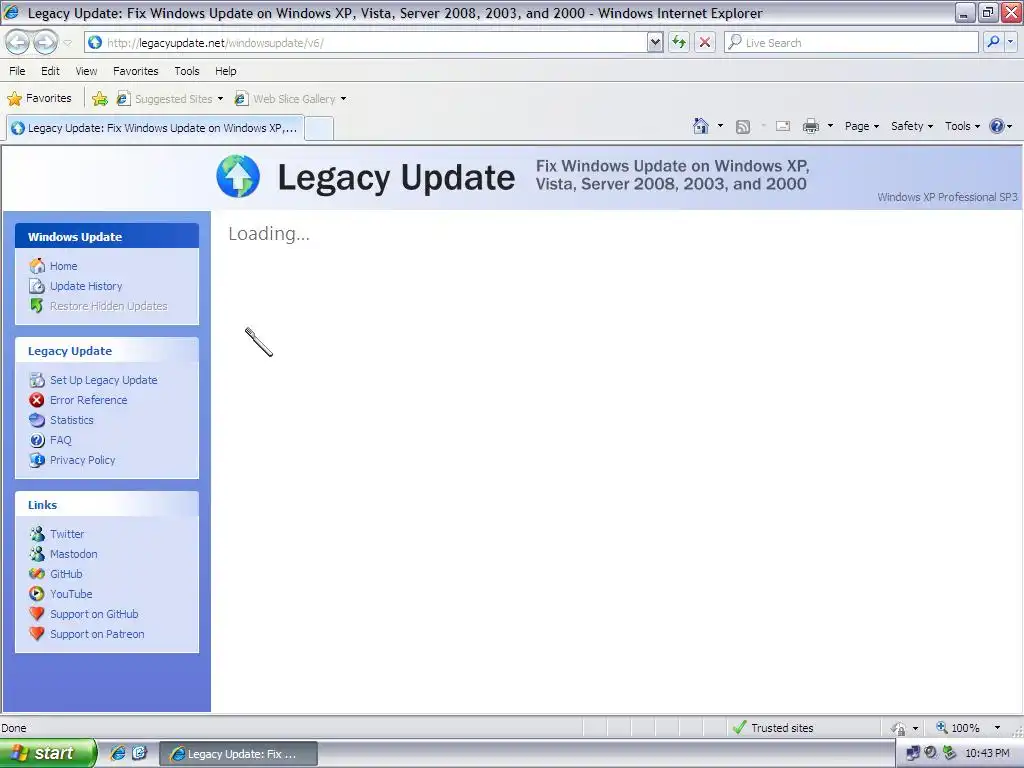Click the Refresh page icon
The width and height of the screenshot is (1024, 768).
(x=679, y=42)
